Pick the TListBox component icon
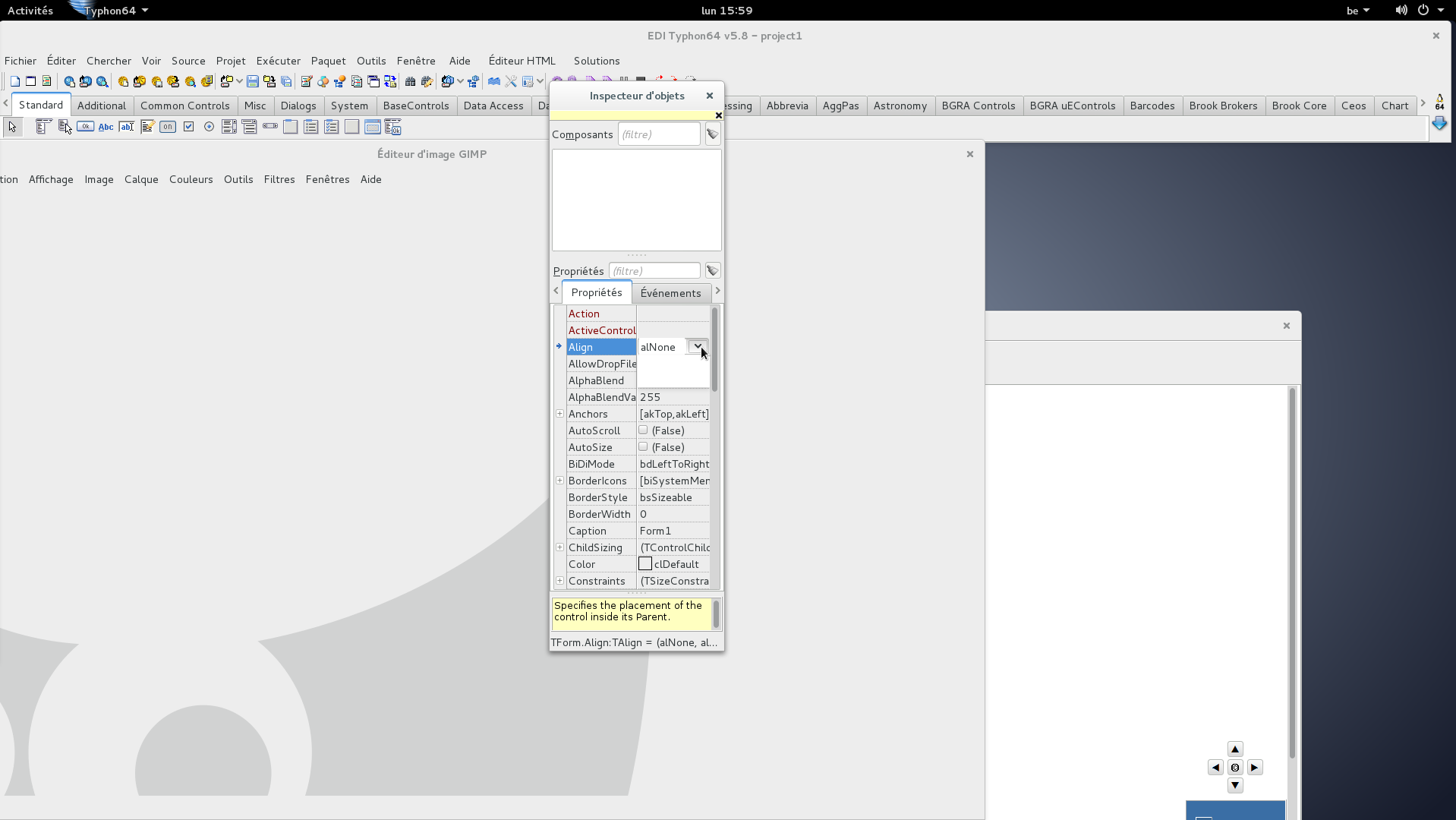 coord(229,127)
